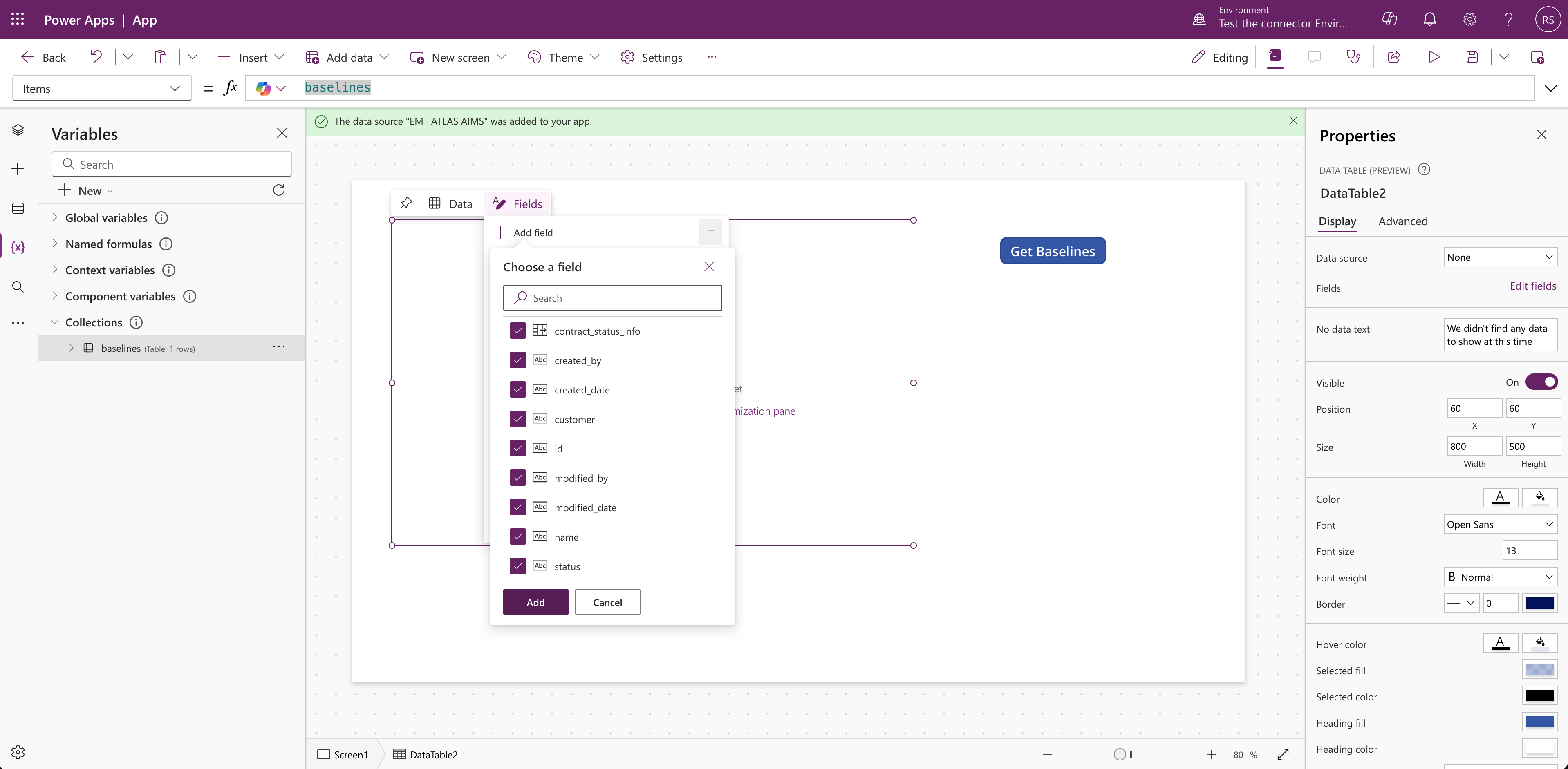Refresh the variables list
This screenshot has height=769, width=1568.
click(x=279, y=190)
